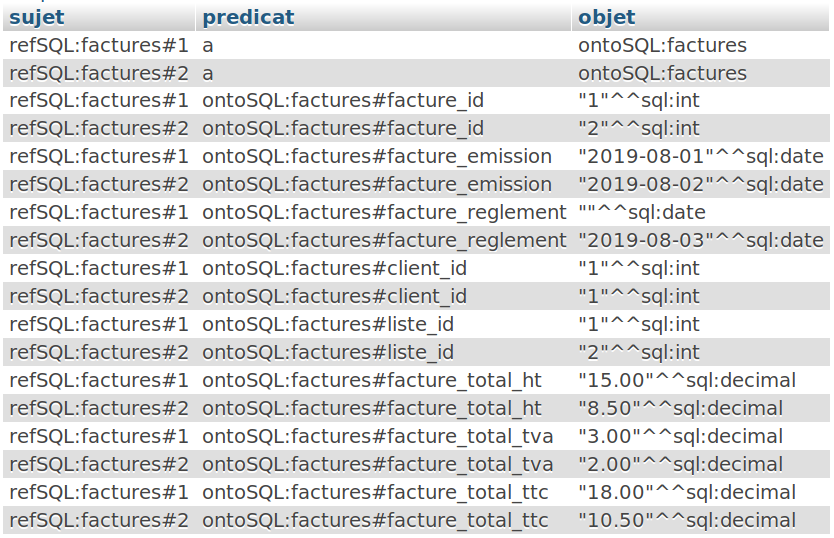Image resolution: width=834 pixels, height=538 pixels.
Task: Select the "8.50"^^sql:decimal cell
Action: point(680,409)
